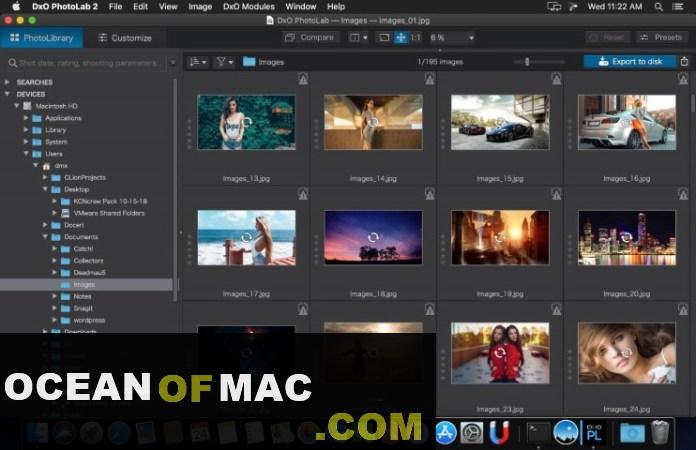The height and width of the screenshot is (450, 696).
Task: Open the DxO Modules menu
Action: coord(249,7)
